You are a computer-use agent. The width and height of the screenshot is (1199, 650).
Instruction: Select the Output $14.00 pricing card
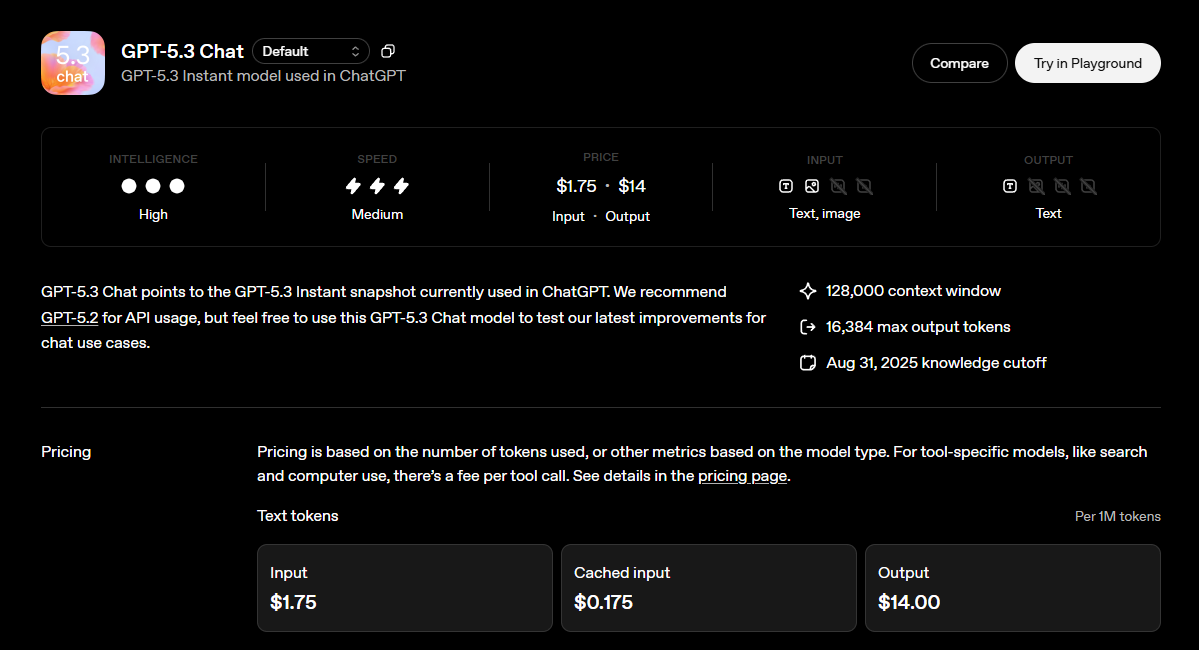[x=1012, y=588]
